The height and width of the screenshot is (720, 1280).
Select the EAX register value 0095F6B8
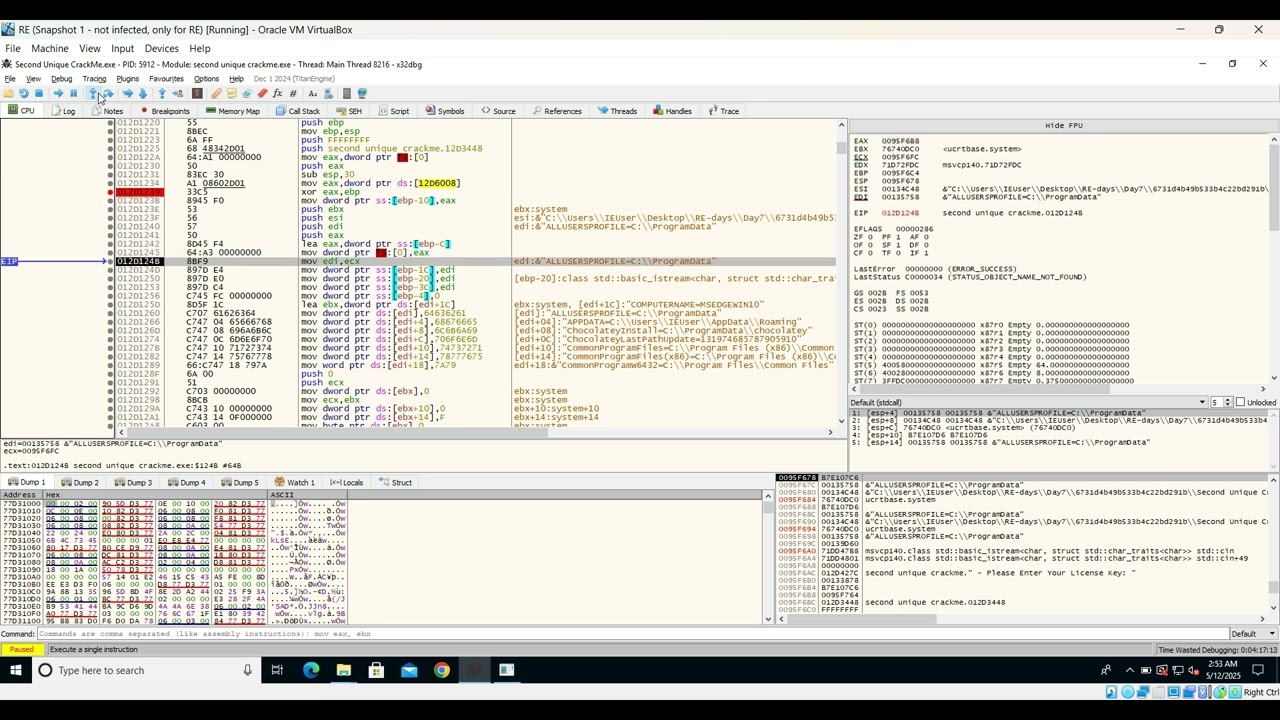(900, 141)
